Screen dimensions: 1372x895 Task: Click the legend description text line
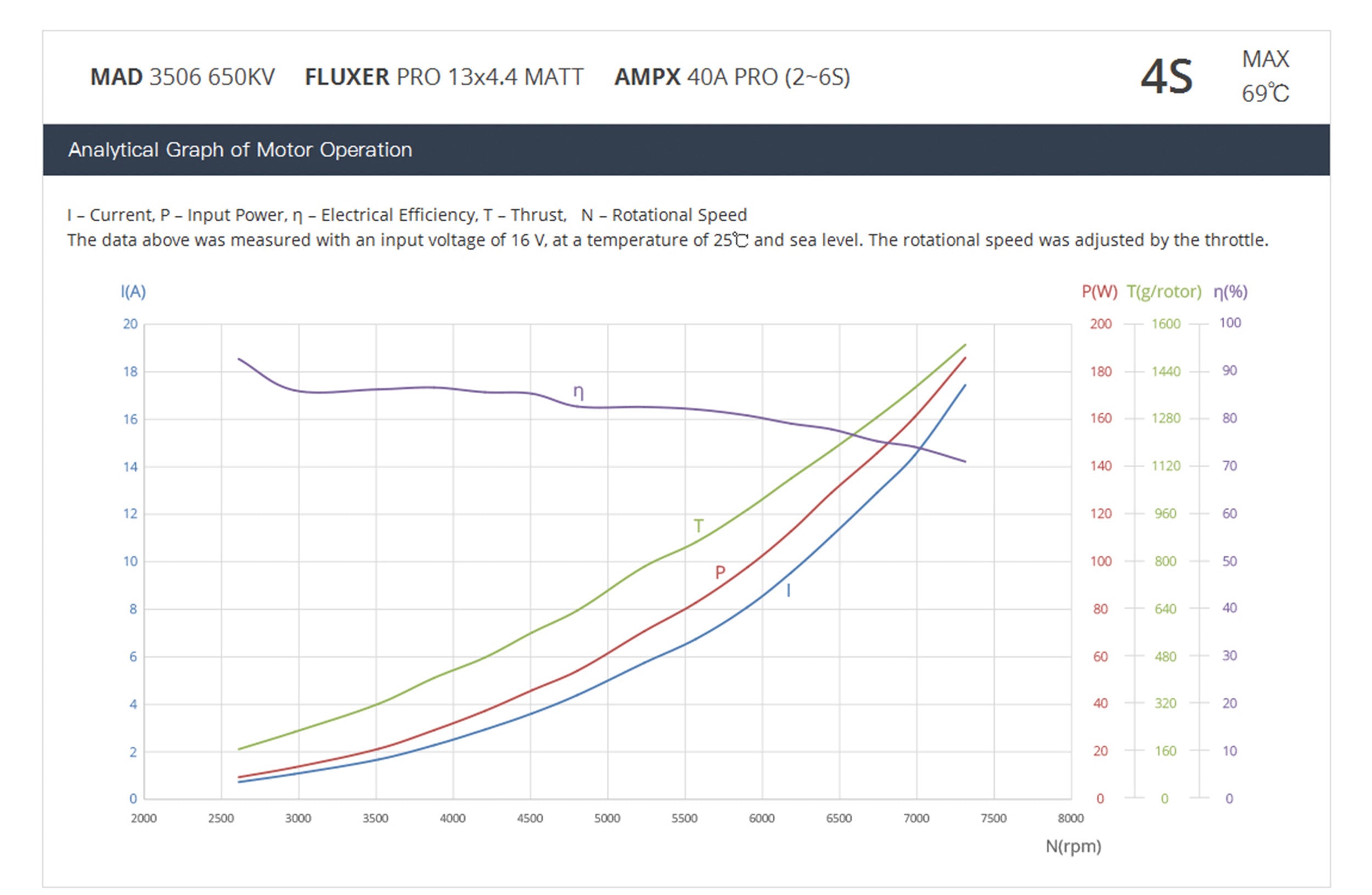click(x=407, y=215)
